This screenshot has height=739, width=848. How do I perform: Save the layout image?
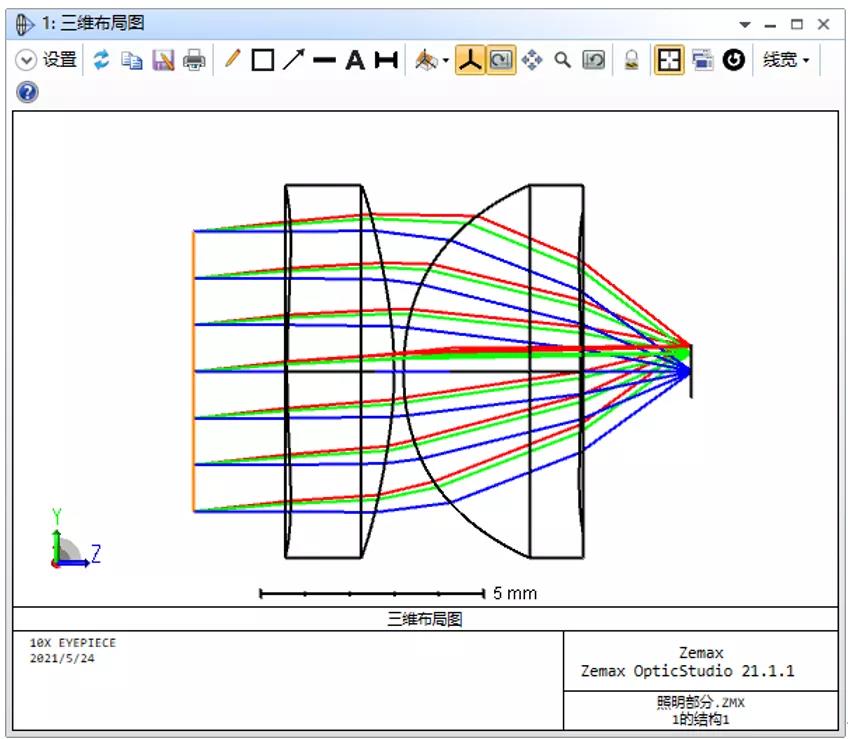(x=163, y=60)
